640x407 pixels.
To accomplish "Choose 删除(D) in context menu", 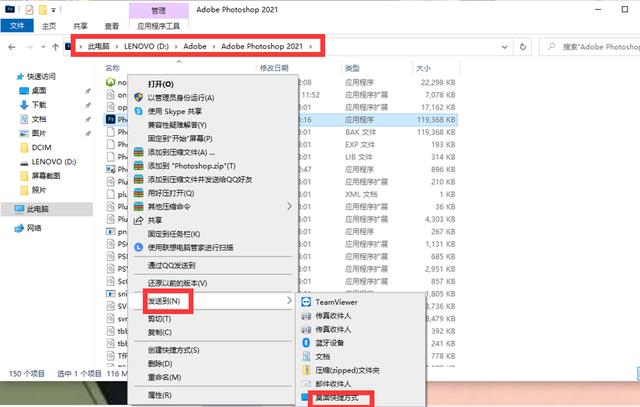I will (x=212, y=364).
